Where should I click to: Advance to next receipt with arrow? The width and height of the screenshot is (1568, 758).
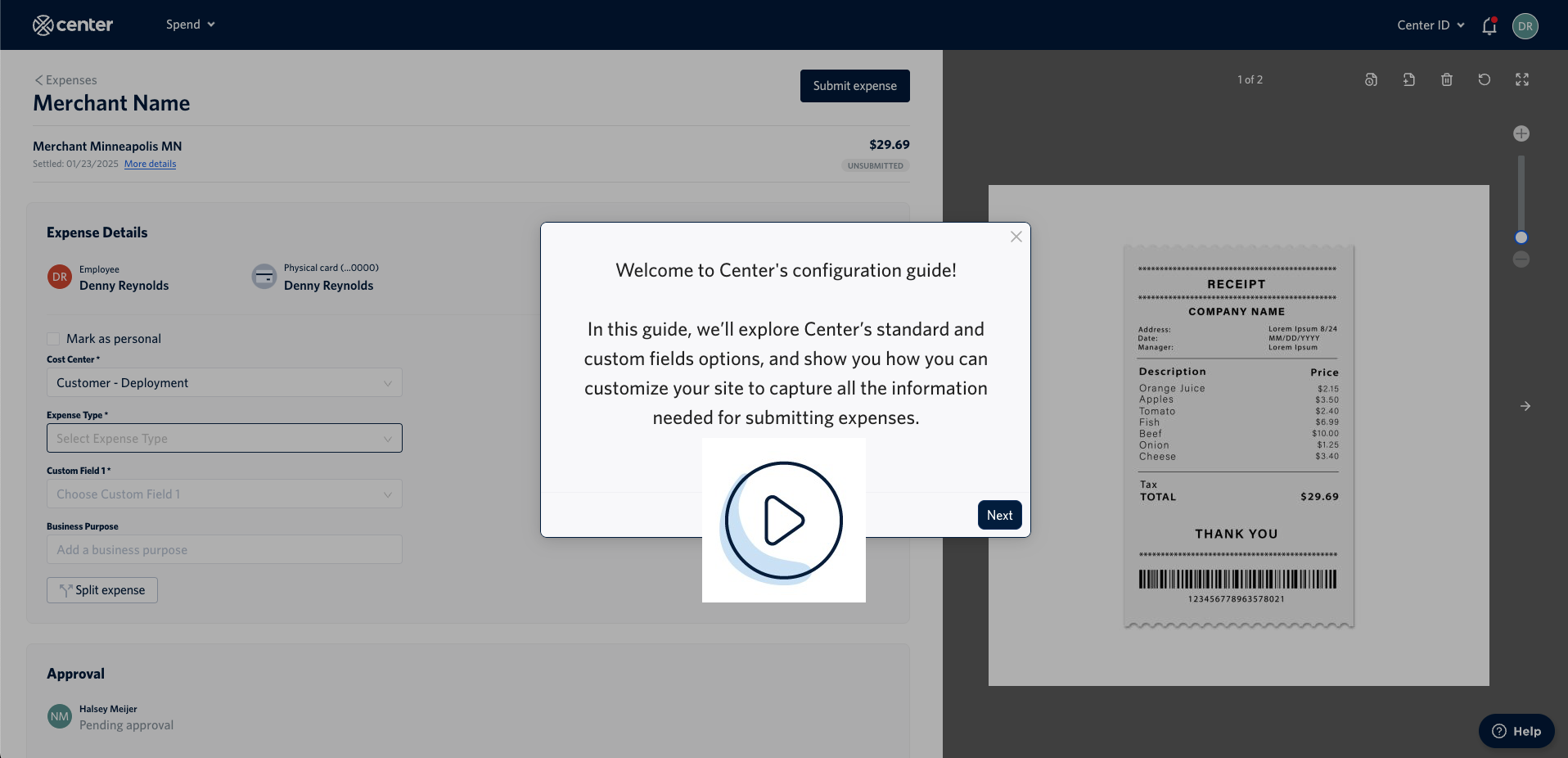pos(1525,405)
